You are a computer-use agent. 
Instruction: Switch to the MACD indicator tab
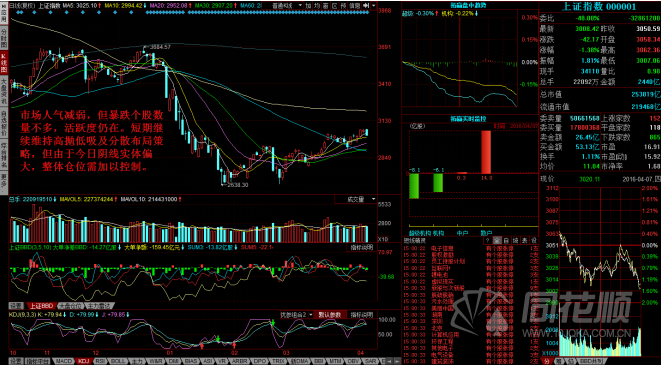pos(64,361)
